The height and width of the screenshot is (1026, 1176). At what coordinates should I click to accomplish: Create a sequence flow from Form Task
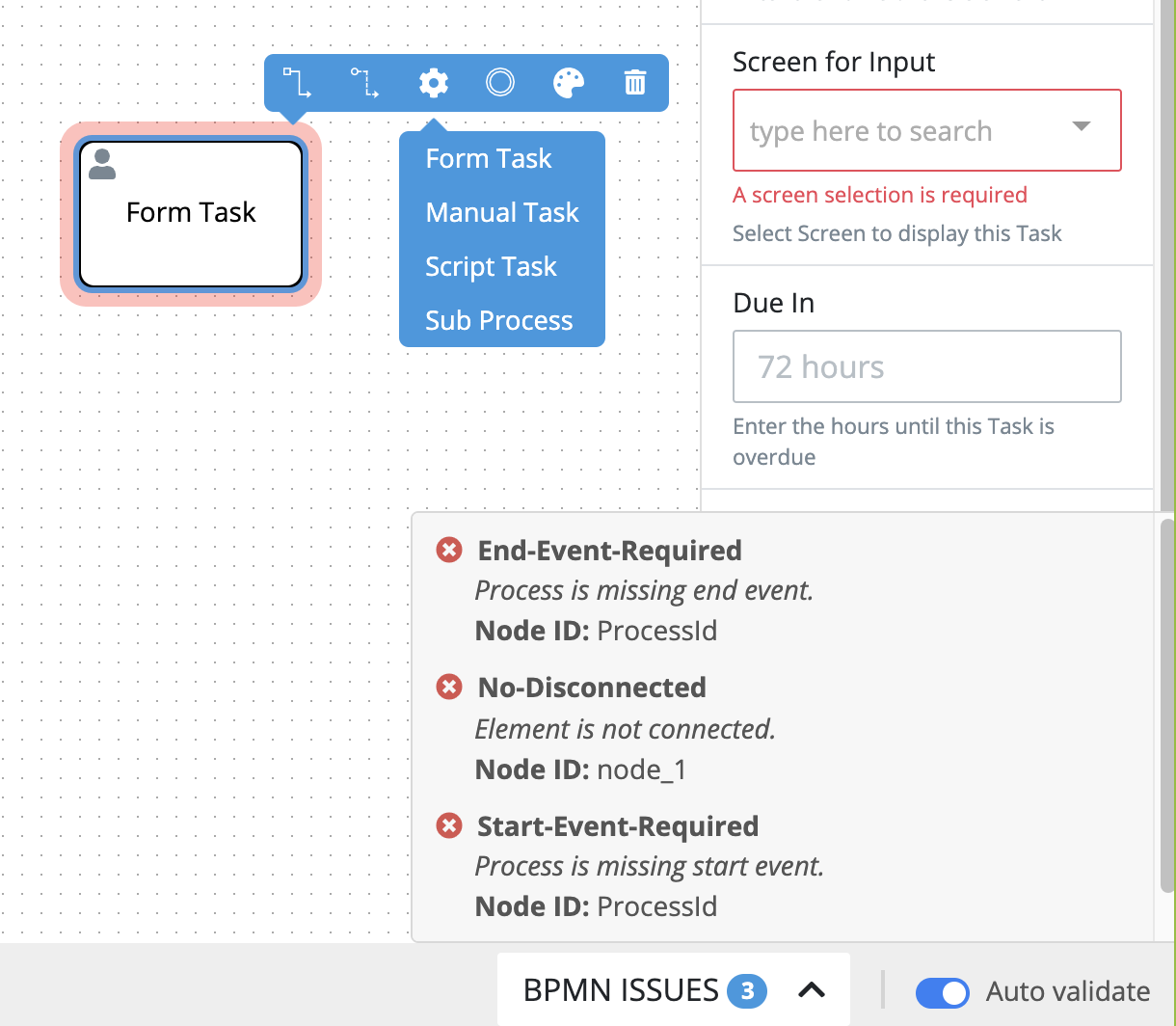coord(298,83)
